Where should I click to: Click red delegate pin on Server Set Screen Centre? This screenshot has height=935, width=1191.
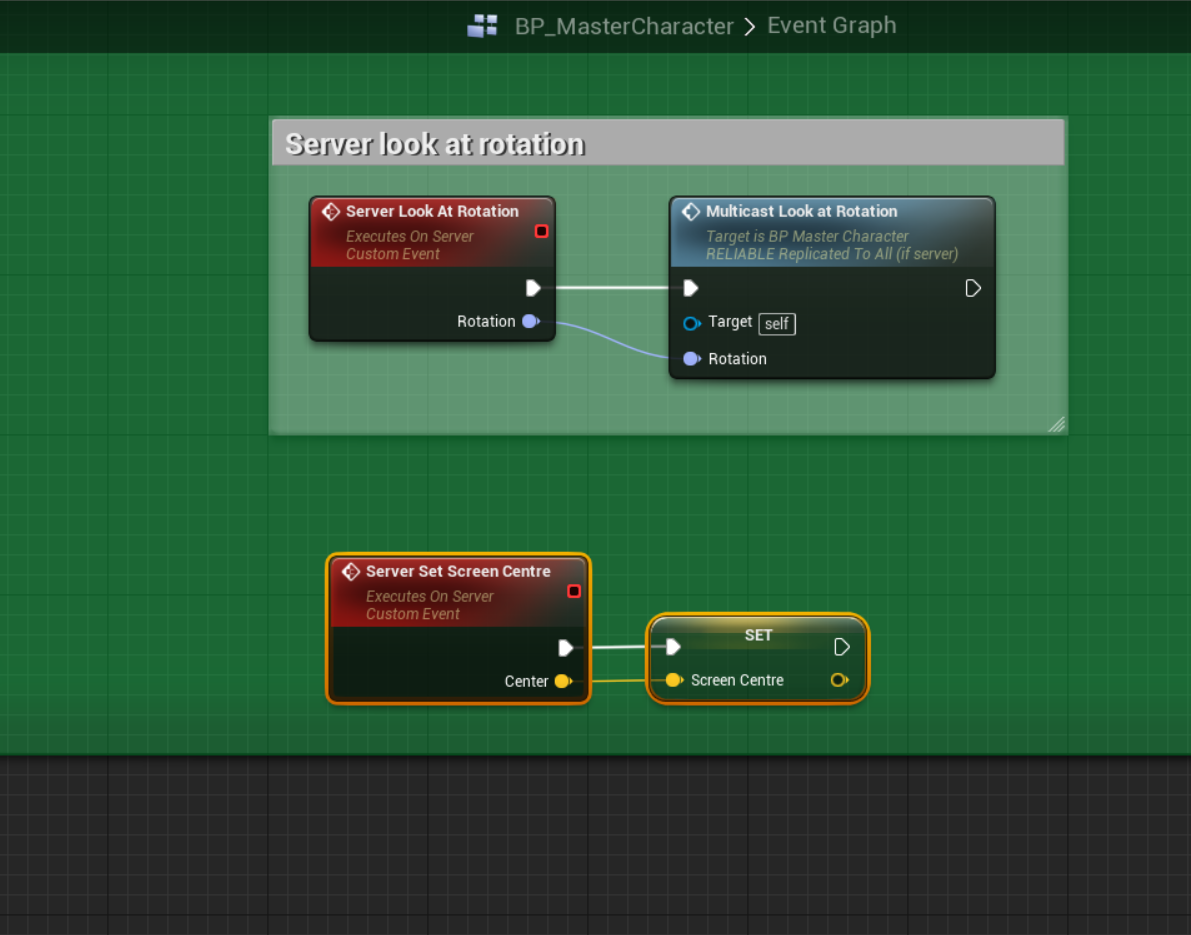pos(574,591)
